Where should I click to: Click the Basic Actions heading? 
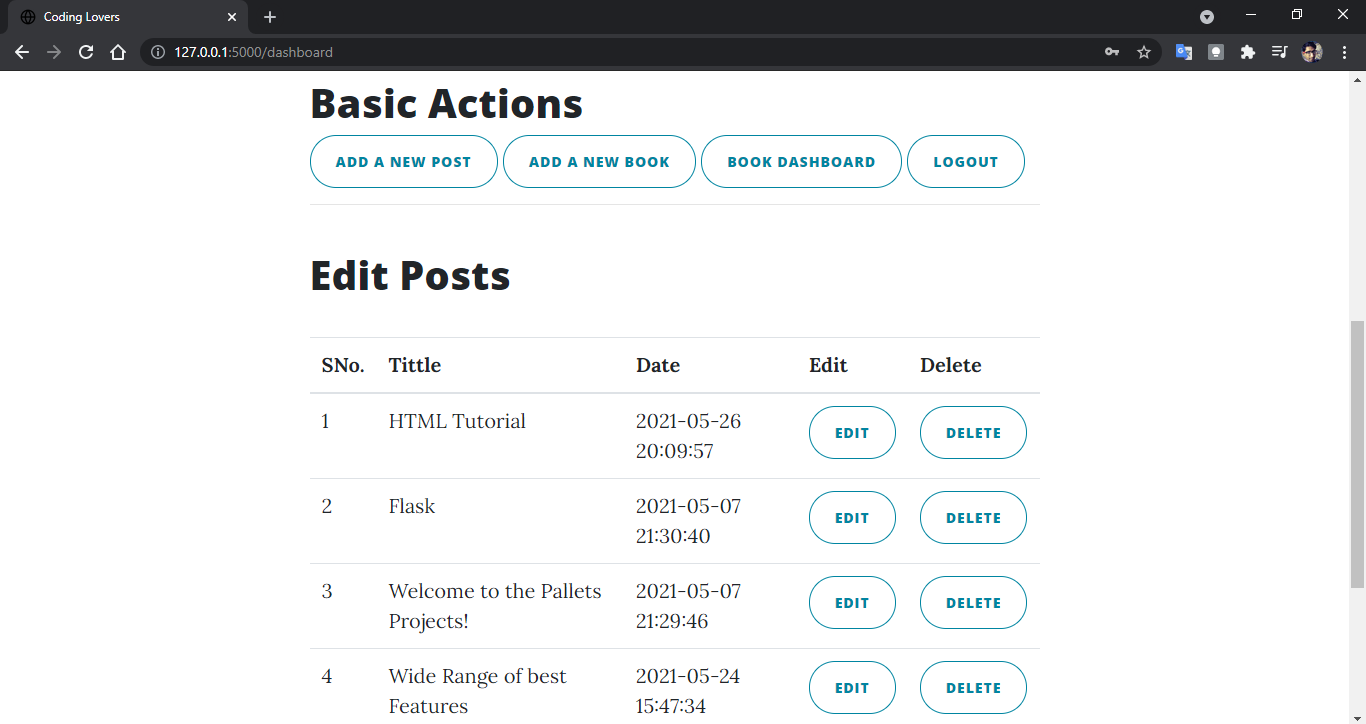[446, 103]
